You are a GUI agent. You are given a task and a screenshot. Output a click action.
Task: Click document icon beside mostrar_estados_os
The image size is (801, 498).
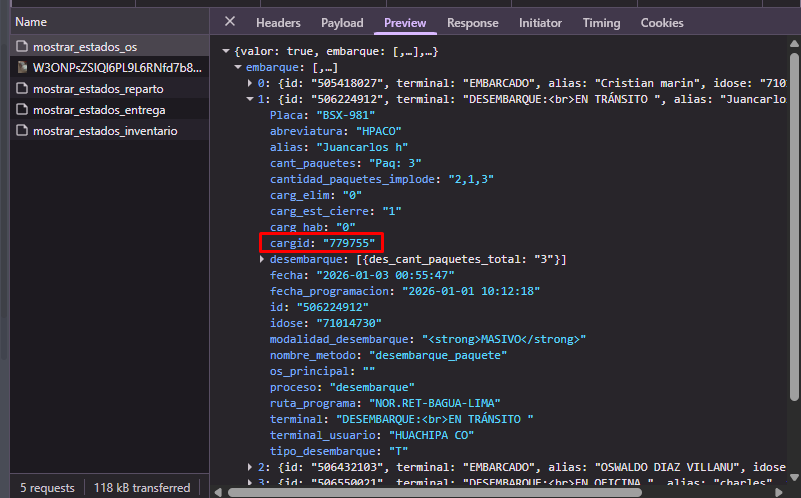tap(22, 47)
